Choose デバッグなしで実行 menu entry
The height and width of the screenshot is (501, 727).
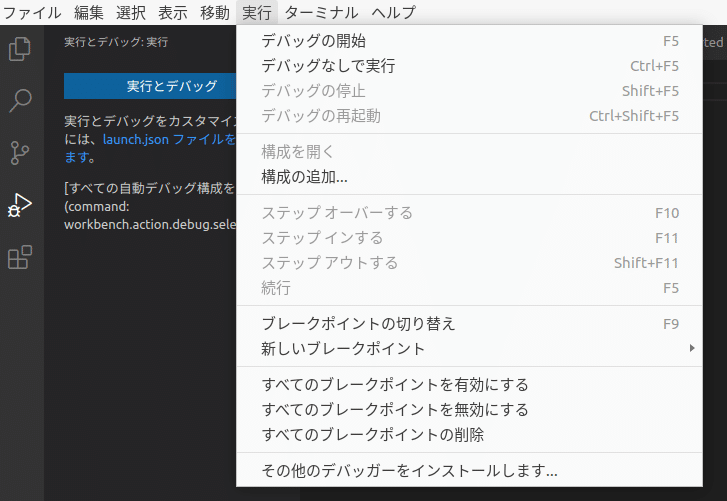pyautogui.click(x=469, y=66)
